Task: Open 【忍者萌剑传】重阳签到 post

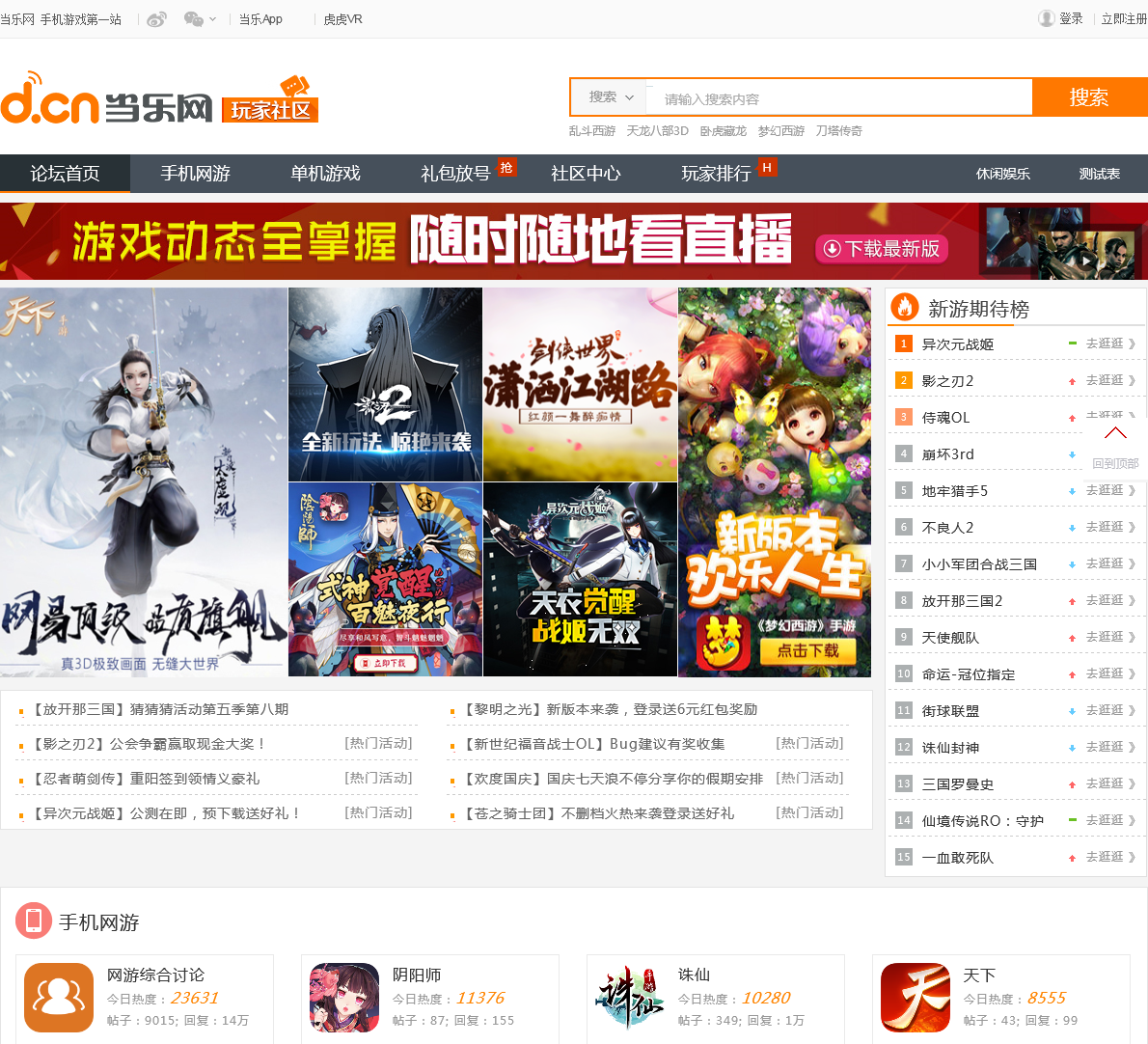Action: tap(145, 779)
